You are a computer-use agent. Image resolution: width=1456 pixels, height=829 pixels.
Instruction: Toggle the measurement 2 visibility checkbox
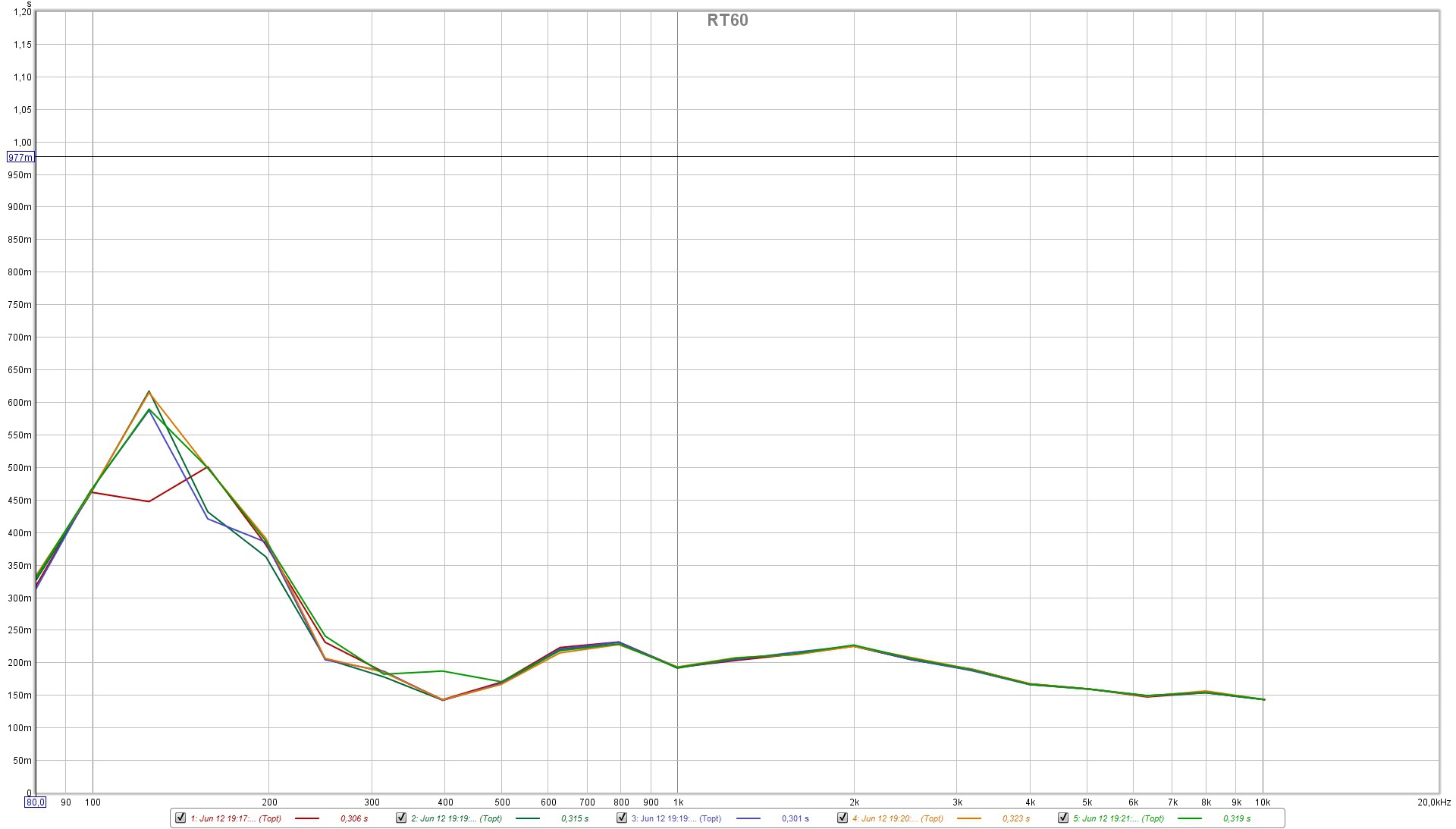click(x=401, y=818)
